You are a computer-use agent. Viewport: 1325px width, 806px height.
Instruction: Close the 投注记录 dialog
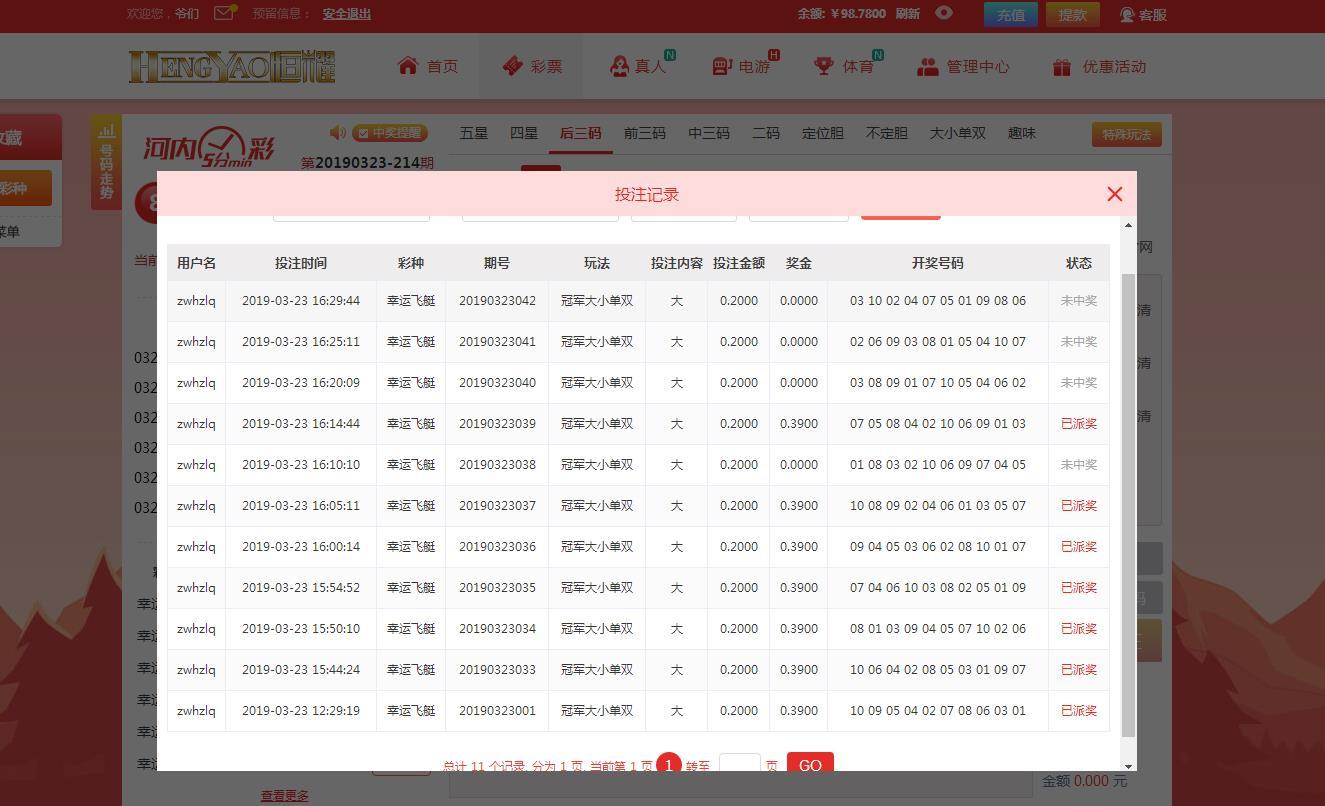pos(1115,194)
